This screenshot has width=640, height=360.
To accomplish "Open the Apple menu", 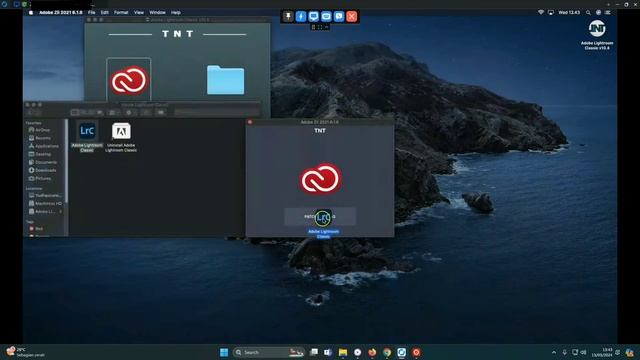I will click(x=31, y=13).
